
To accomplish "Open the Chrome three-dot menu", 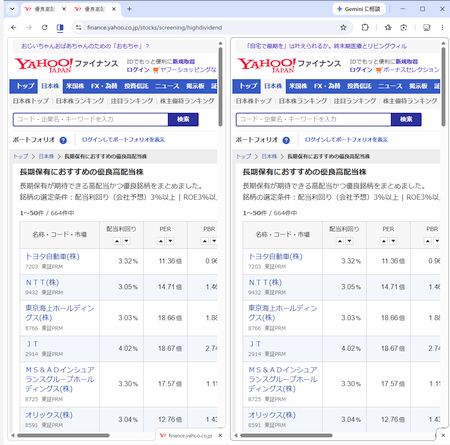I will tap(442, 27).
